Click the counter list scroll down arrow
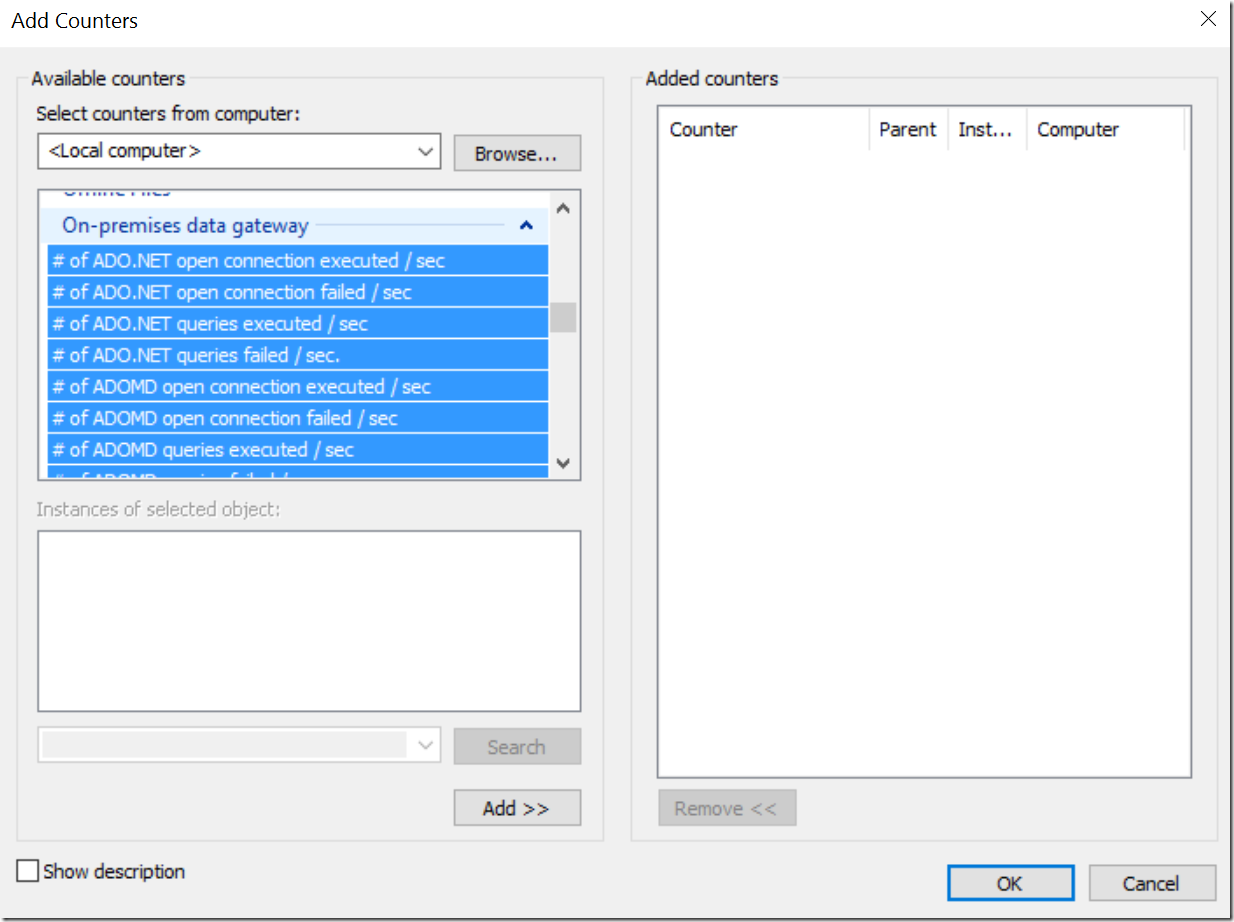Viewport: 1234px width, 922px height. (563, 463)
